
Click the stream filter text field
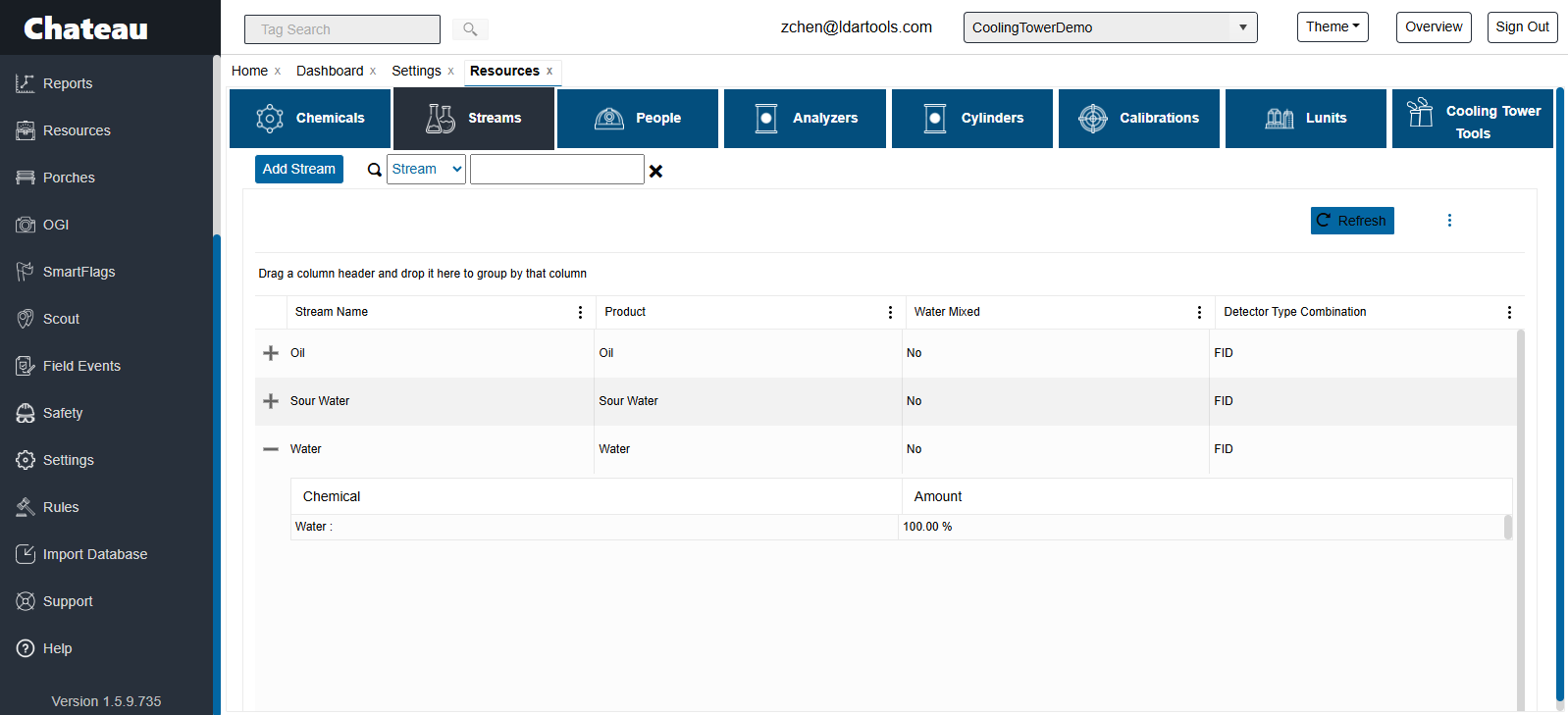pos(556,170)
